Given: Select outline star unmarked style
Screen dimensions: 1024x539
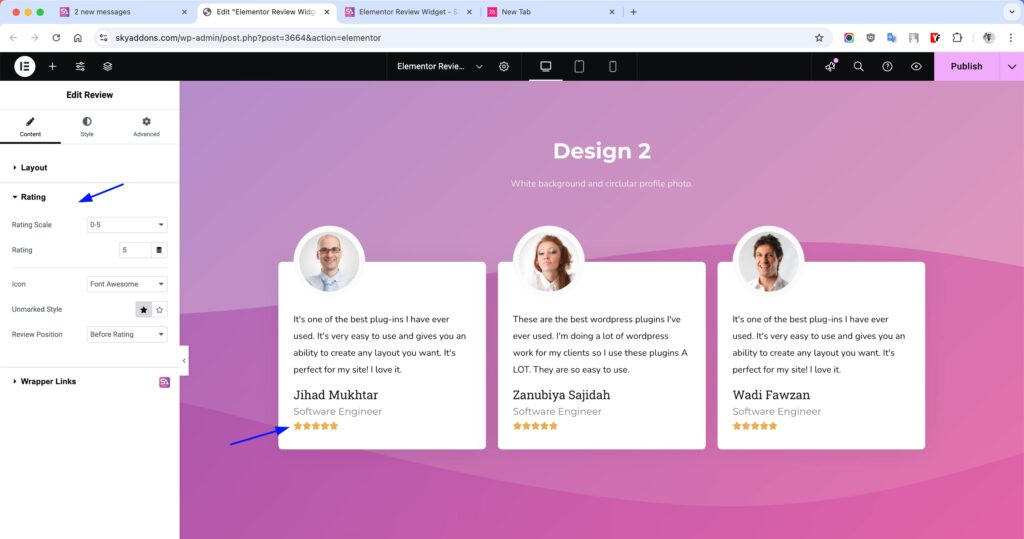Looking at the screenshot, I should pyautogui.click(x=159, y=310).
